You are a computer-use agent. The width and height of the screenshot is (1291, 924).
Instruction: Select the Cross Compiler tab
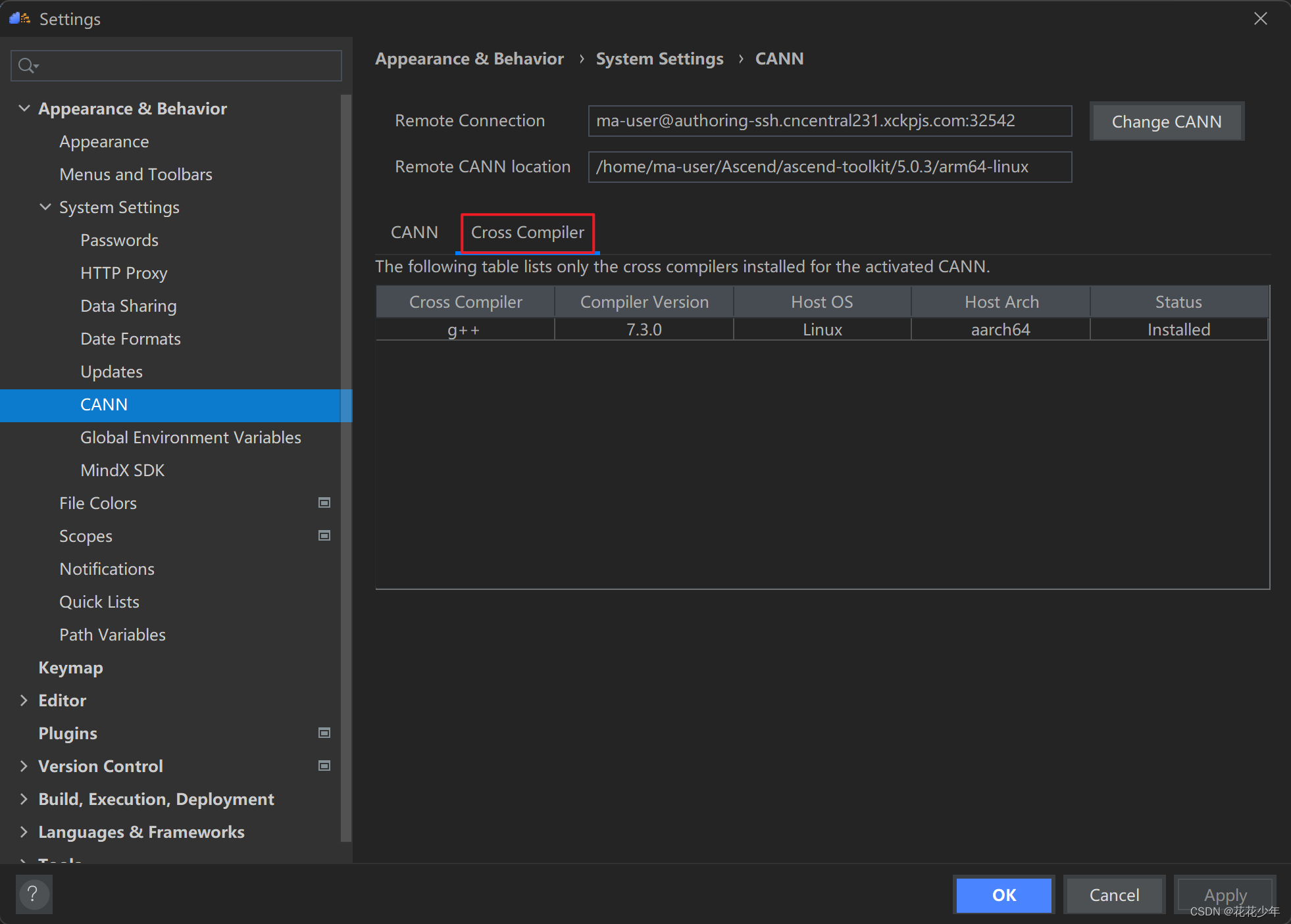click(x=528, y=233)
